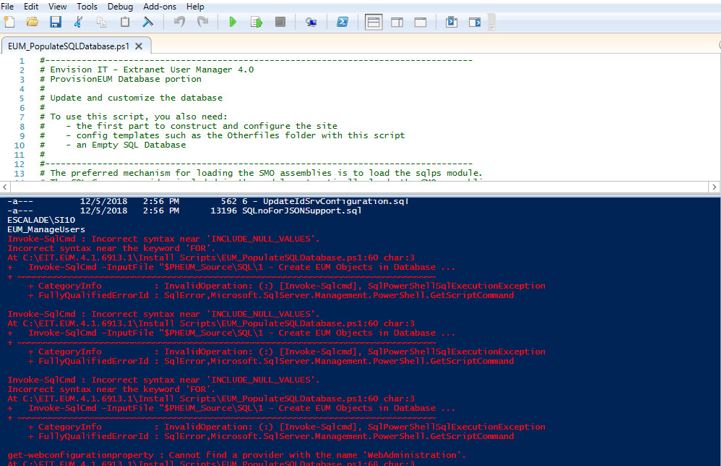
Task: Show the command window icon
Action: [x=452, y=22]
